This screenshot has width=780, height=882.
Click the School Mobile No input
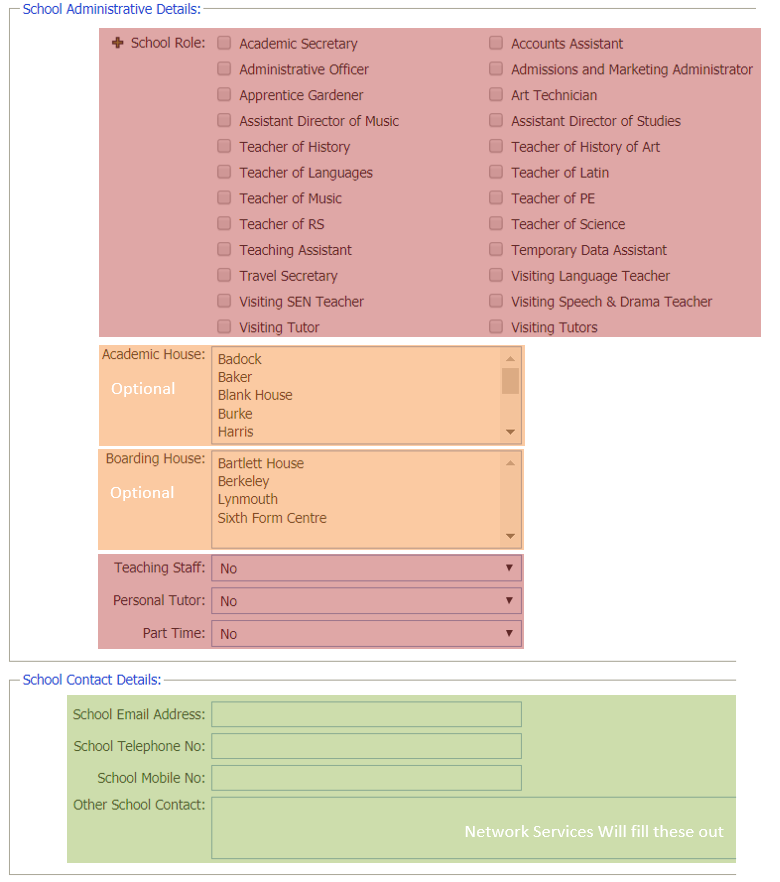[x=366, y=778]
